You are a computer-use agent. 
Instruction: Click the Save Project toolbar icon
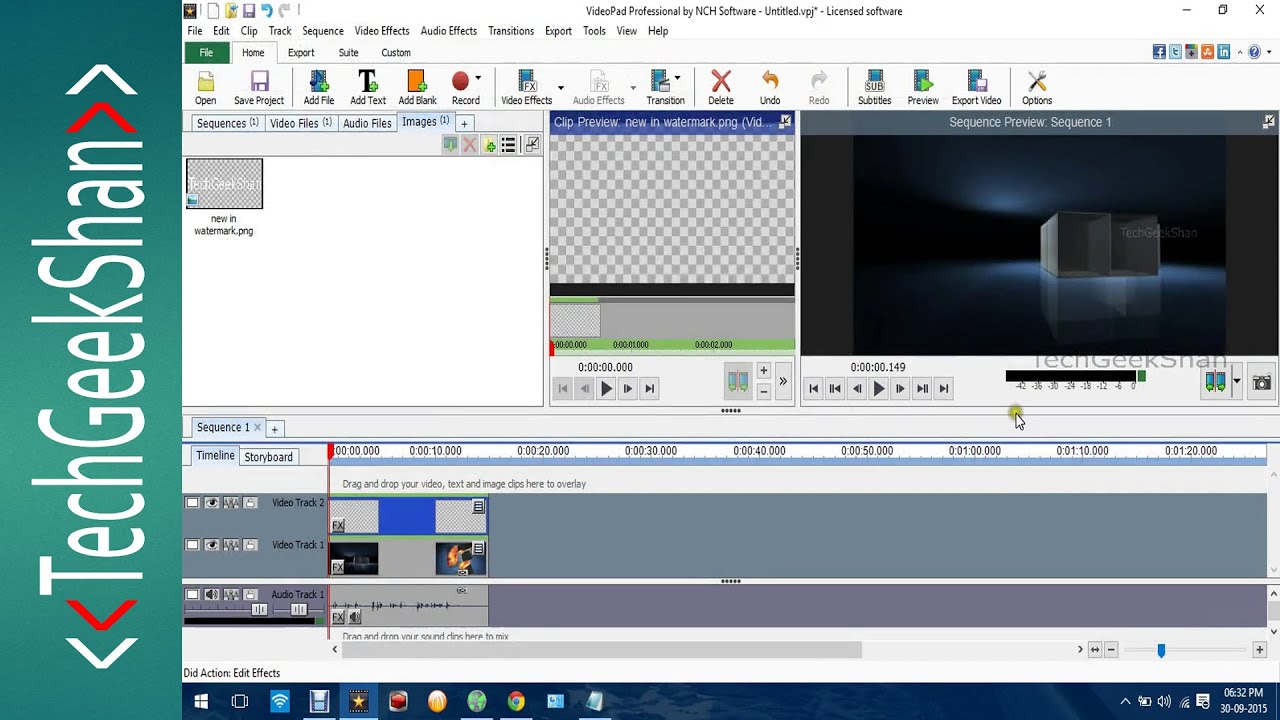pyautogui.click(x=259, y=88)
